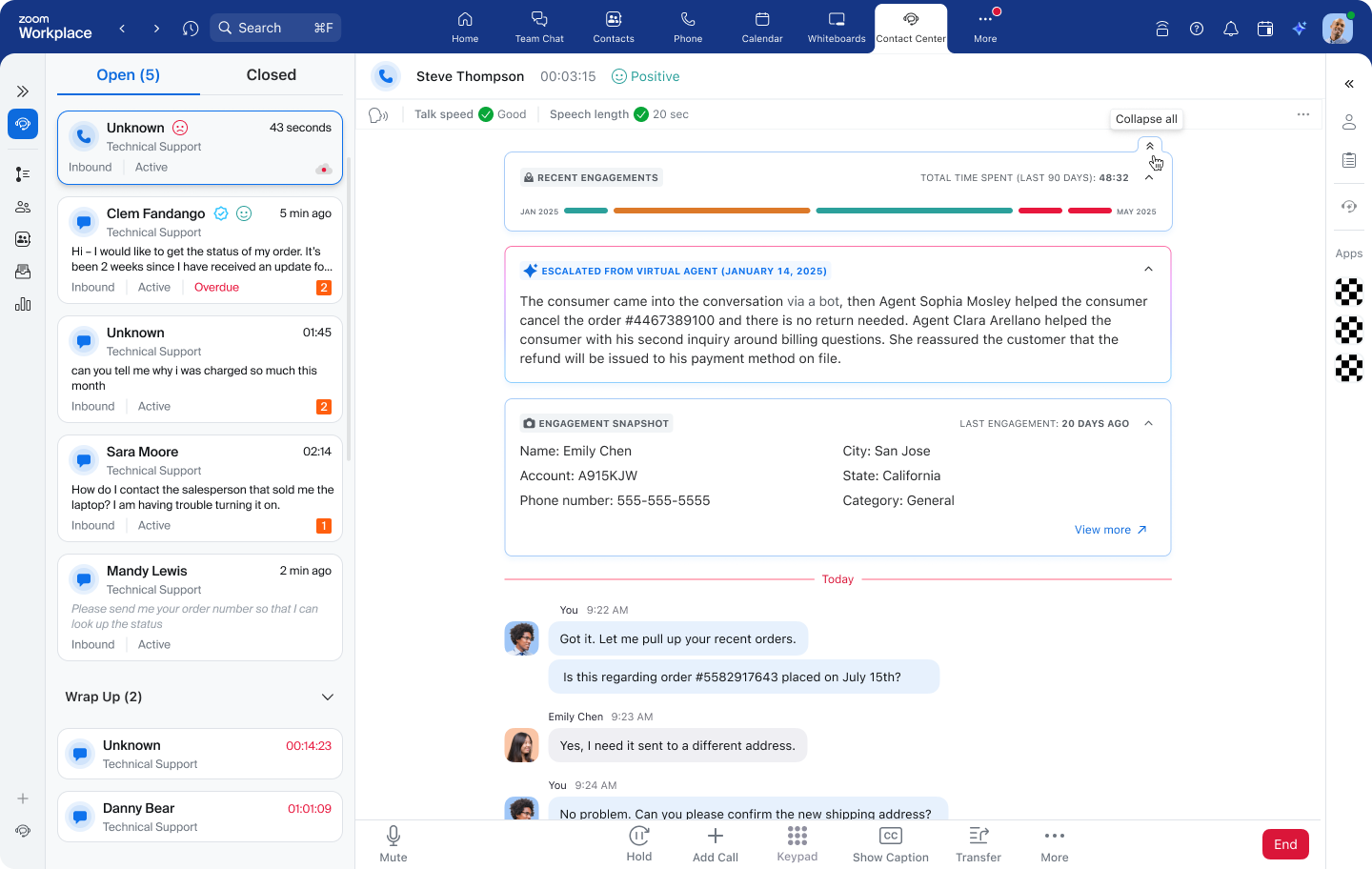
Task: Open the history clock icon
Action: click(191, 29)
